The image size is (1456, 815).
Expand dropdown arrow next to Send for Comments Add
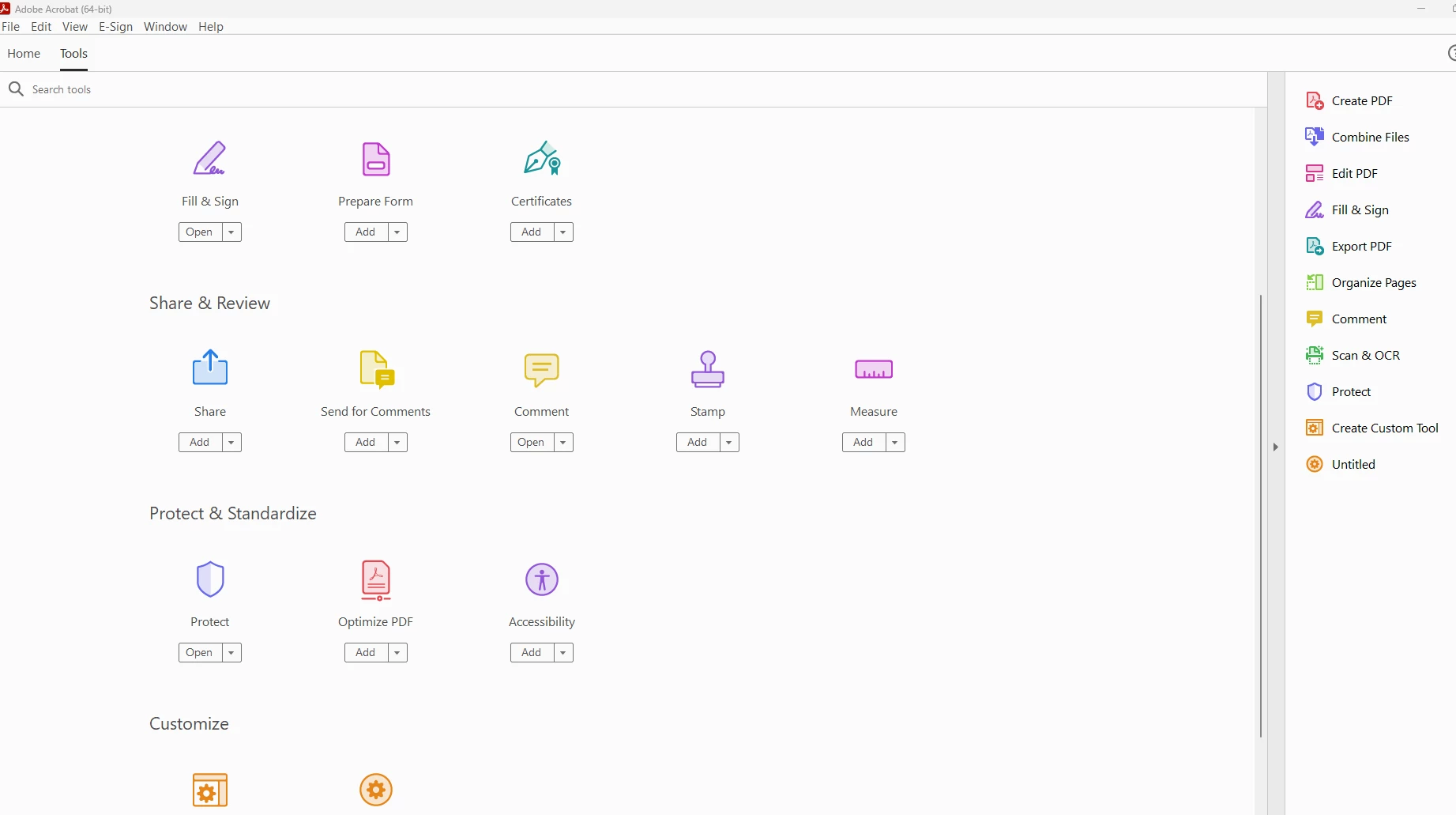click(x=397, y=443)
